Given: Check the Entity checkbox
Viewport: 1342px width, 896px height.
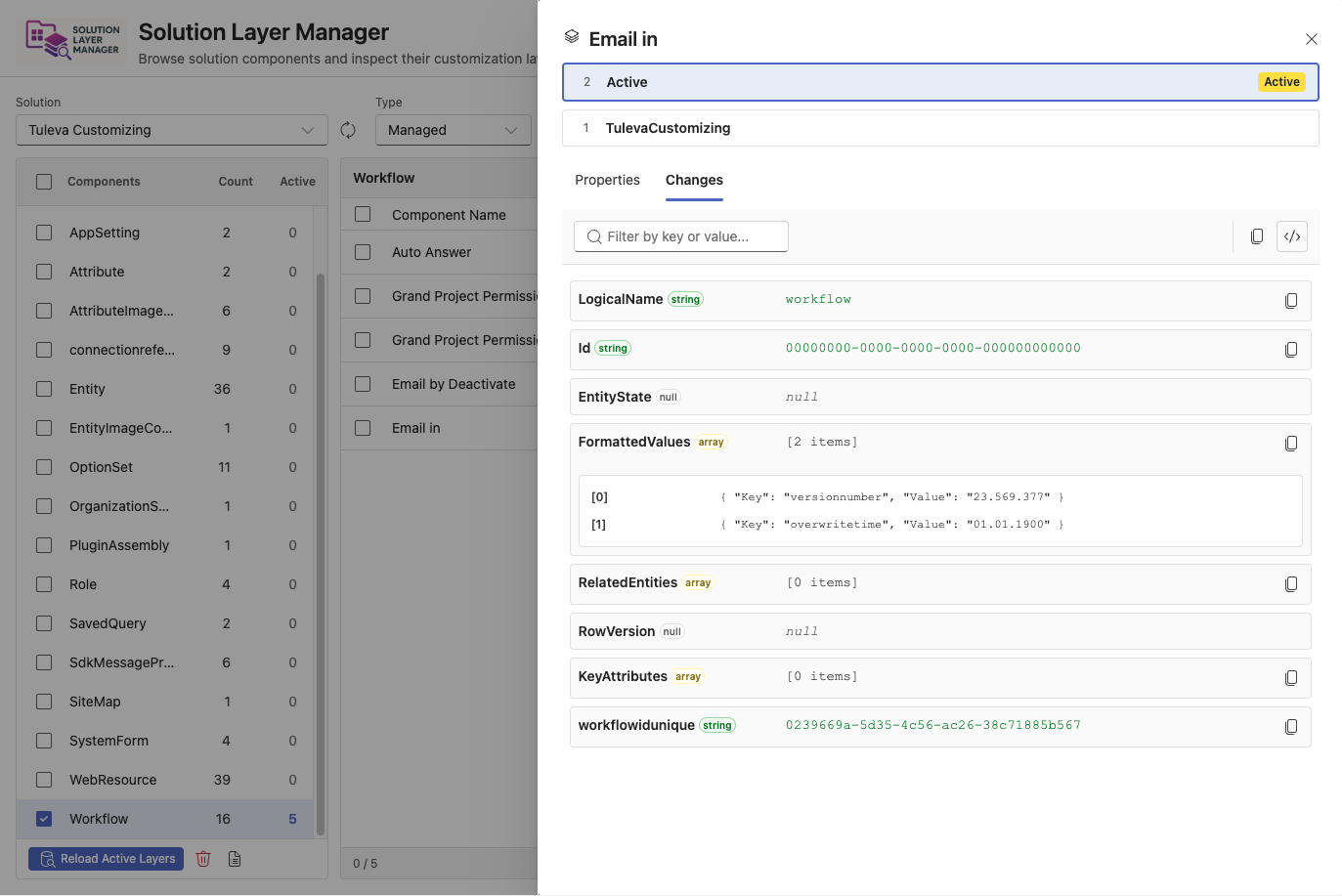Looking at the screenshot, I should click(44, 389).
